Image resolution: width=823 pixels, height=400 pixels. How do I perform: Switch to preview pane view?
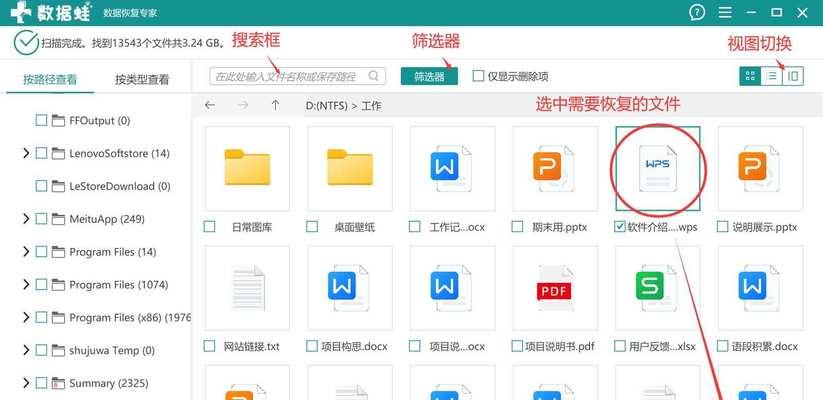[793, 76]
